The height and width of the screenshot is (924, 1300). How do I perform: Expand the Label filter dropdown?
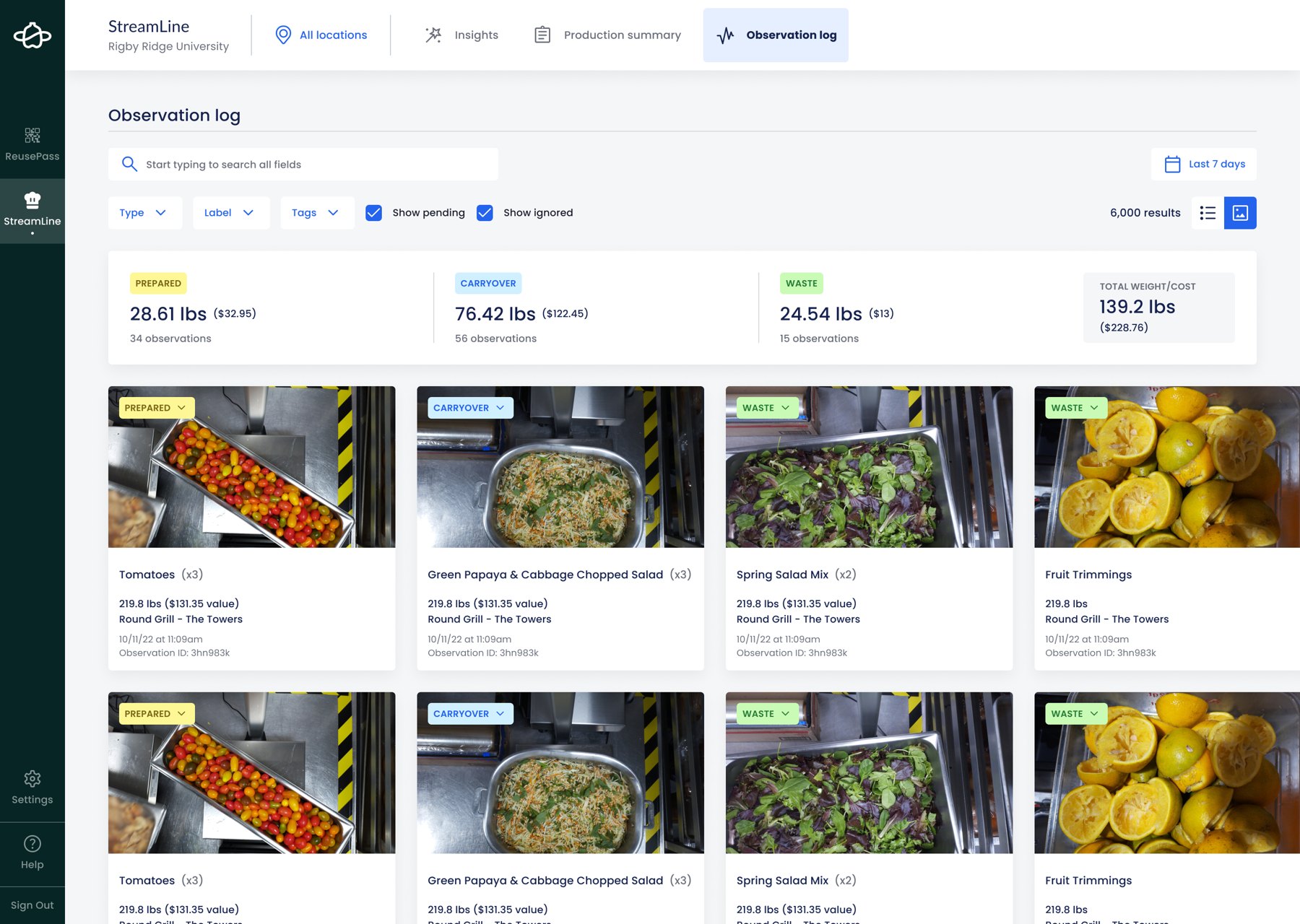click(231, 213)
